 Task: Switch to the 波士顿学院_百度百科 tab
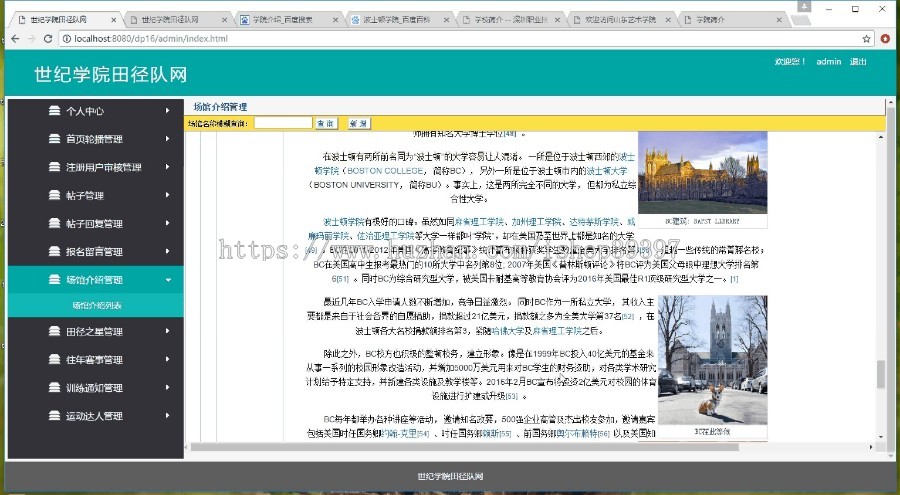(x=398, y=20)
